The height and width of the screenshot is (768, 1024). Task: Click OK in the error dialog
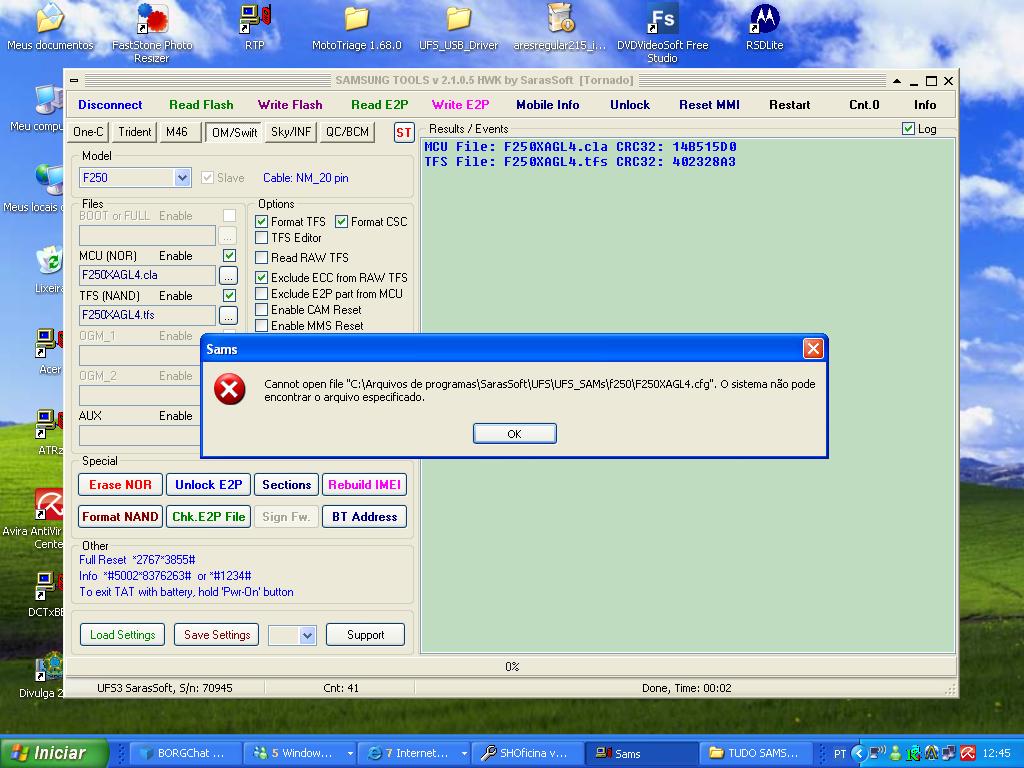click(515, 434)
